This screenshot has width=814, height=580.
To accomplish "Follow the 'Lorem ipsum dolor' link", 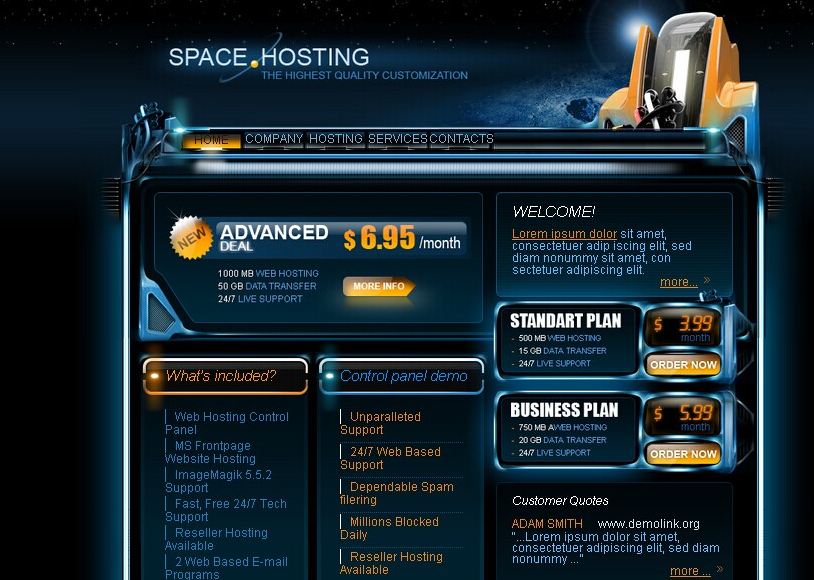I will pyautogui.click(x=564, y=234).
